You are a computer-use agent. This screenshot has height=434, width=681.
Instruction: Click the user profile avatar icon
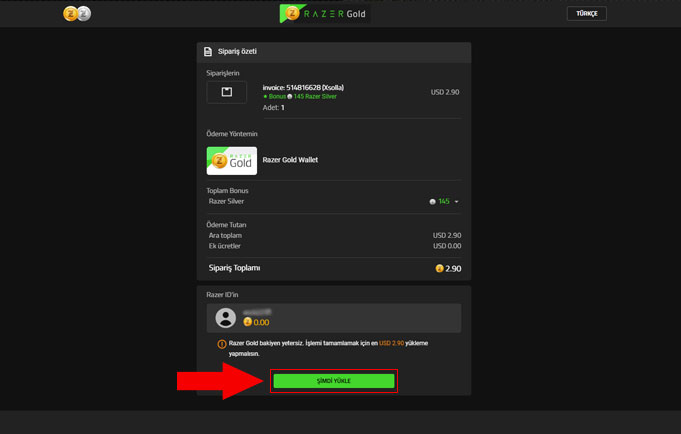[226, 318]
